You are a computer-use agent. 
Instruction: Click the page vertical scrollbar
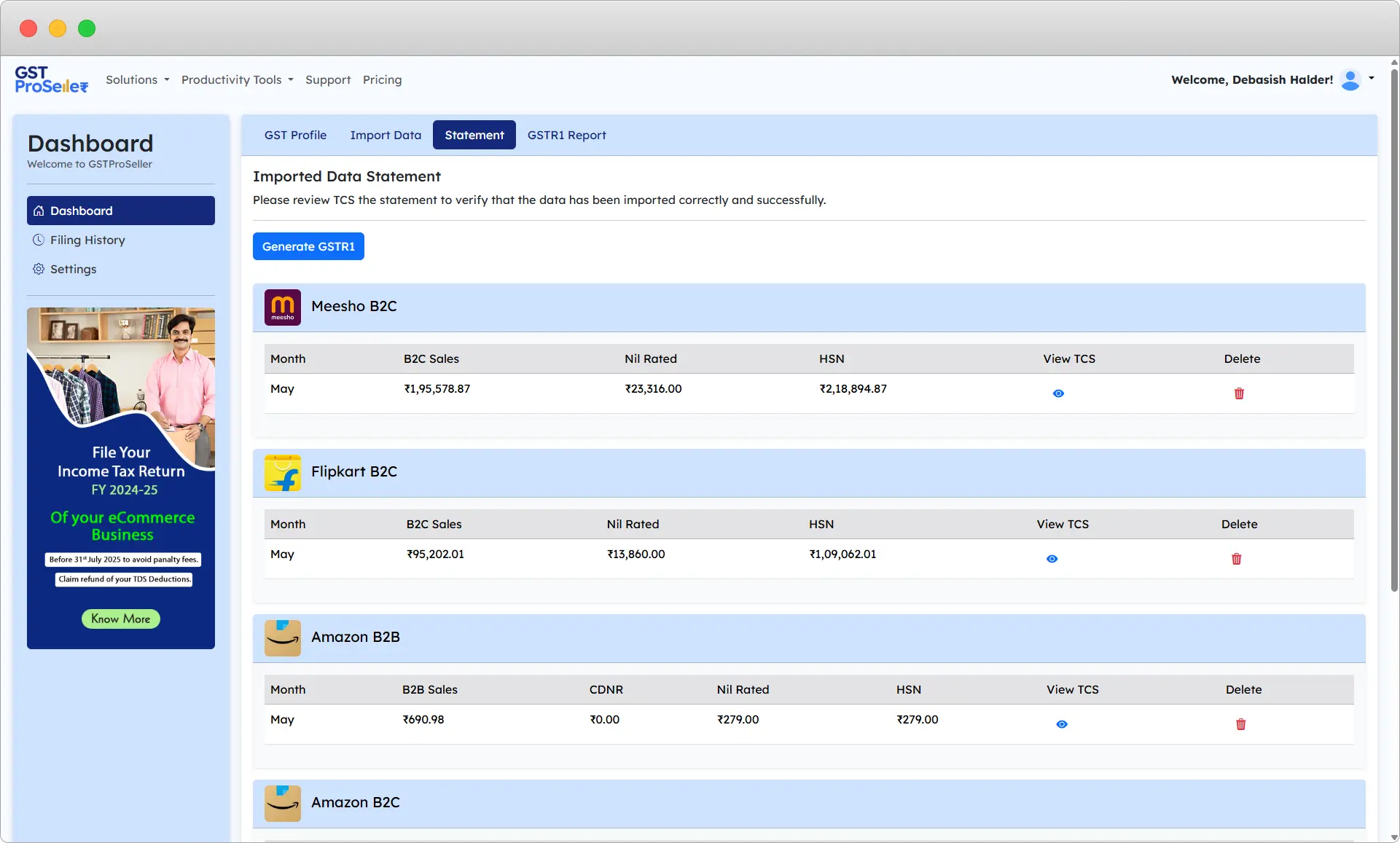1394,328
